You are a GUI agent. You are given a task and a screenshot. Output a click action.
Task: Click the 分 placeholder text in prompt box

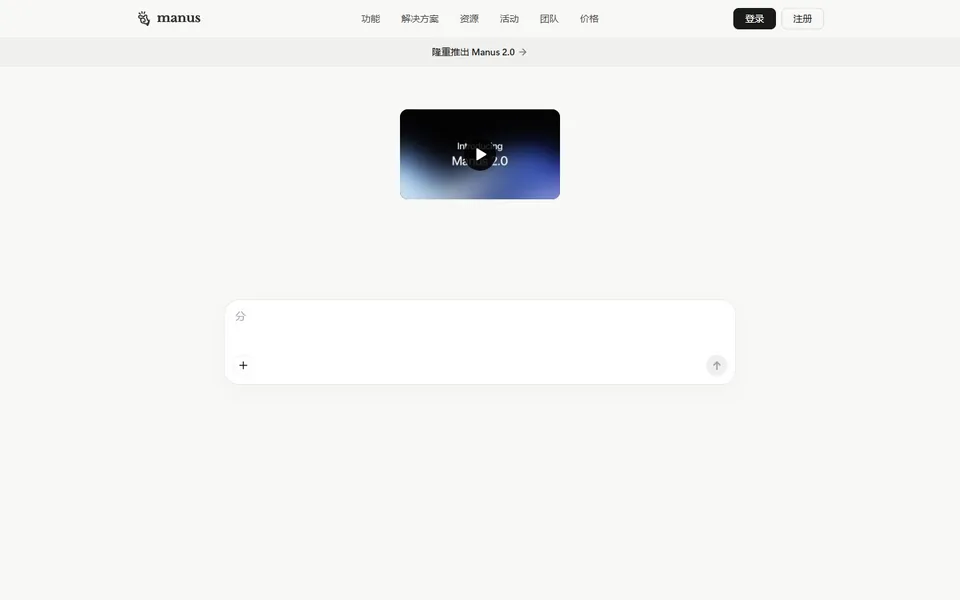241,317
